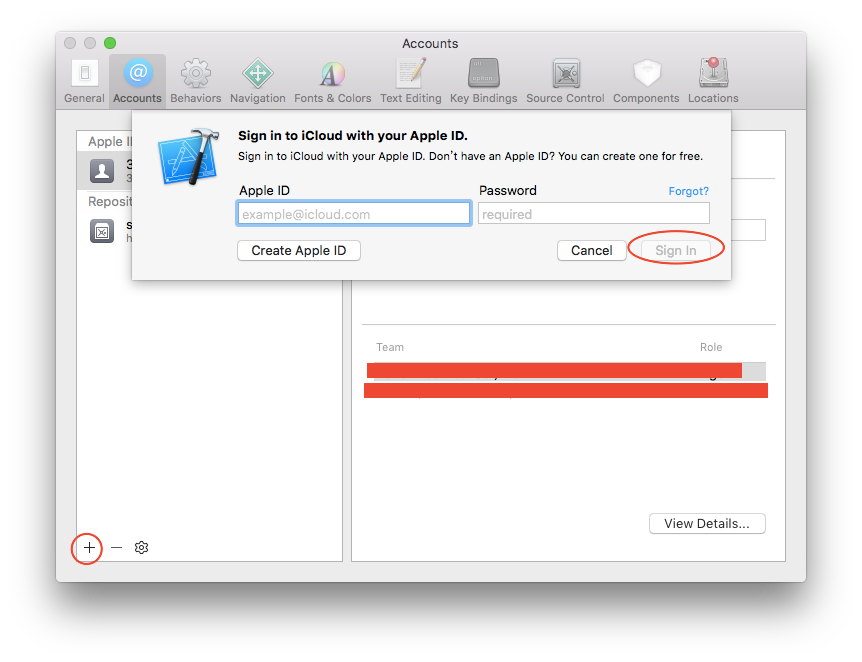
Task: Click the Apple ID email input field
Action: pos(353,213)
